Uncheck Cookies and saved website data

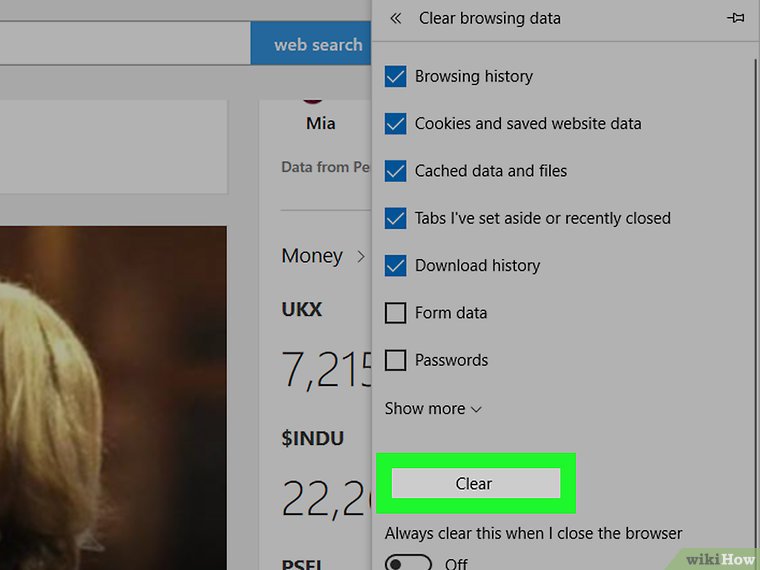tap(396, 124)
